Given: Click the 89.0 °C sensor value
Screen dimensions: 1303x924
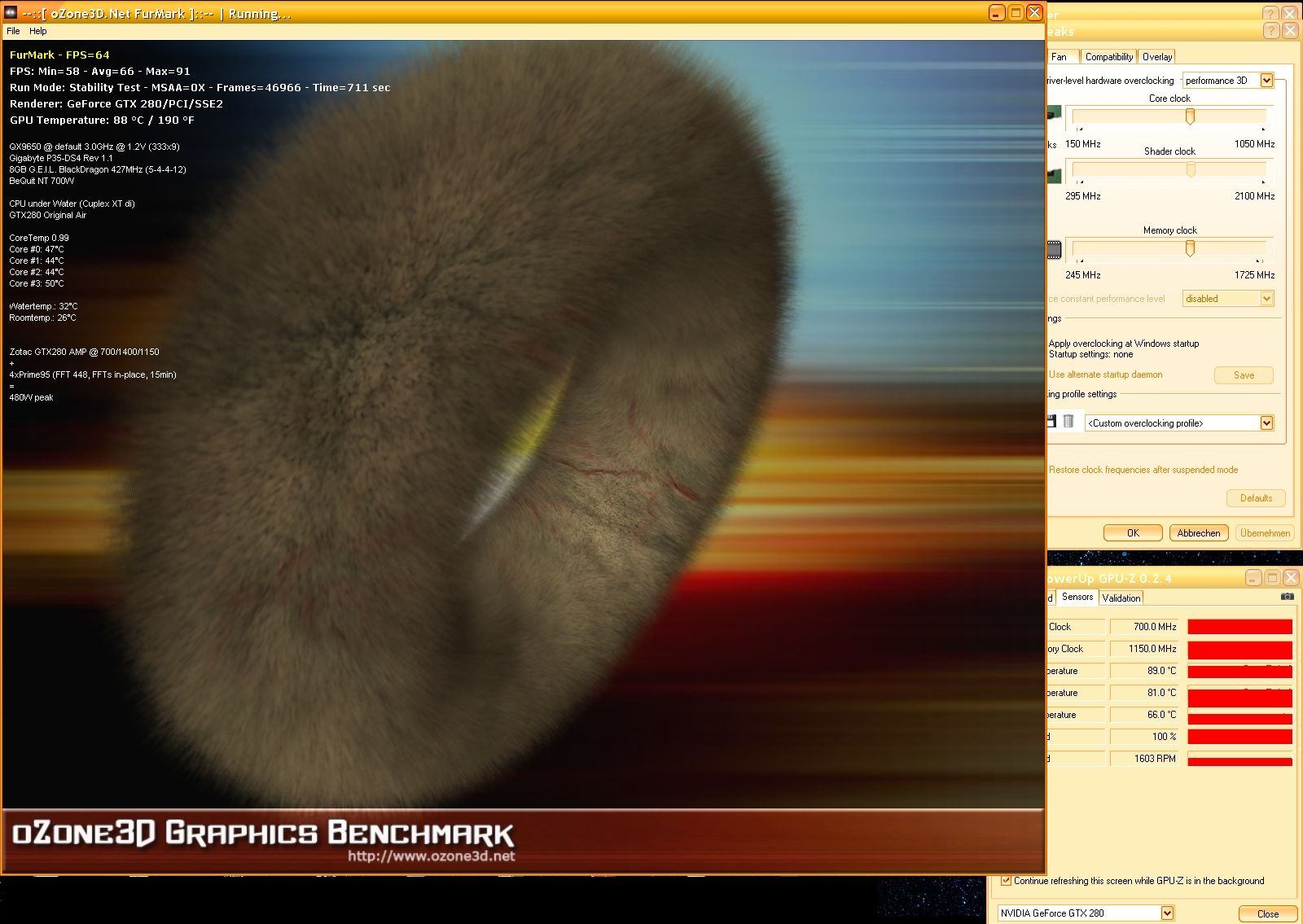Looking at the screenshot, I should [1144, 671].
